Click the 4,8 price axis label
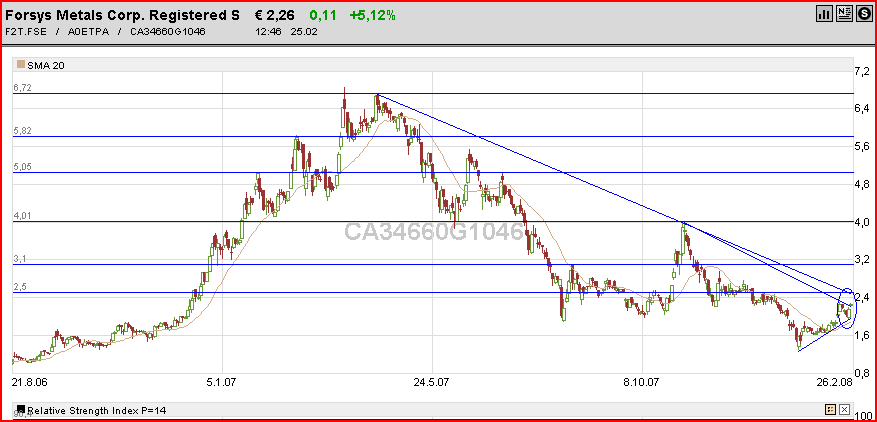The width and height of the screenshot is (877, 422). tap(864, 184)
